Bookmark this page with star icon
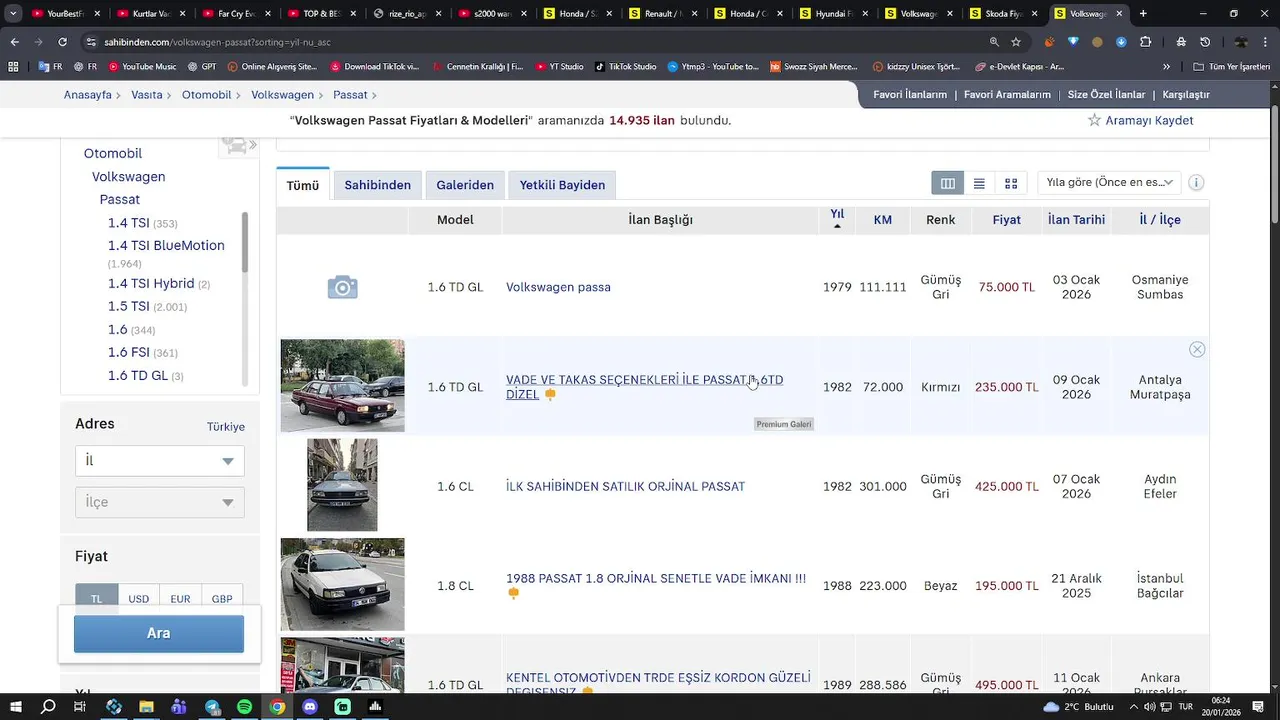This screenshot has width=1280, height=720. (1016, 42)
